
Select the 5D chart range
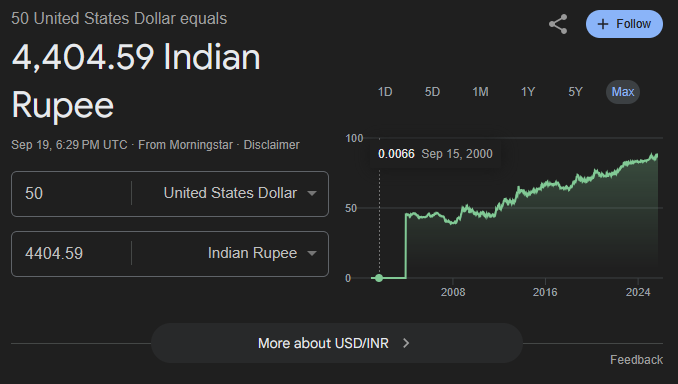coord(432,92)
